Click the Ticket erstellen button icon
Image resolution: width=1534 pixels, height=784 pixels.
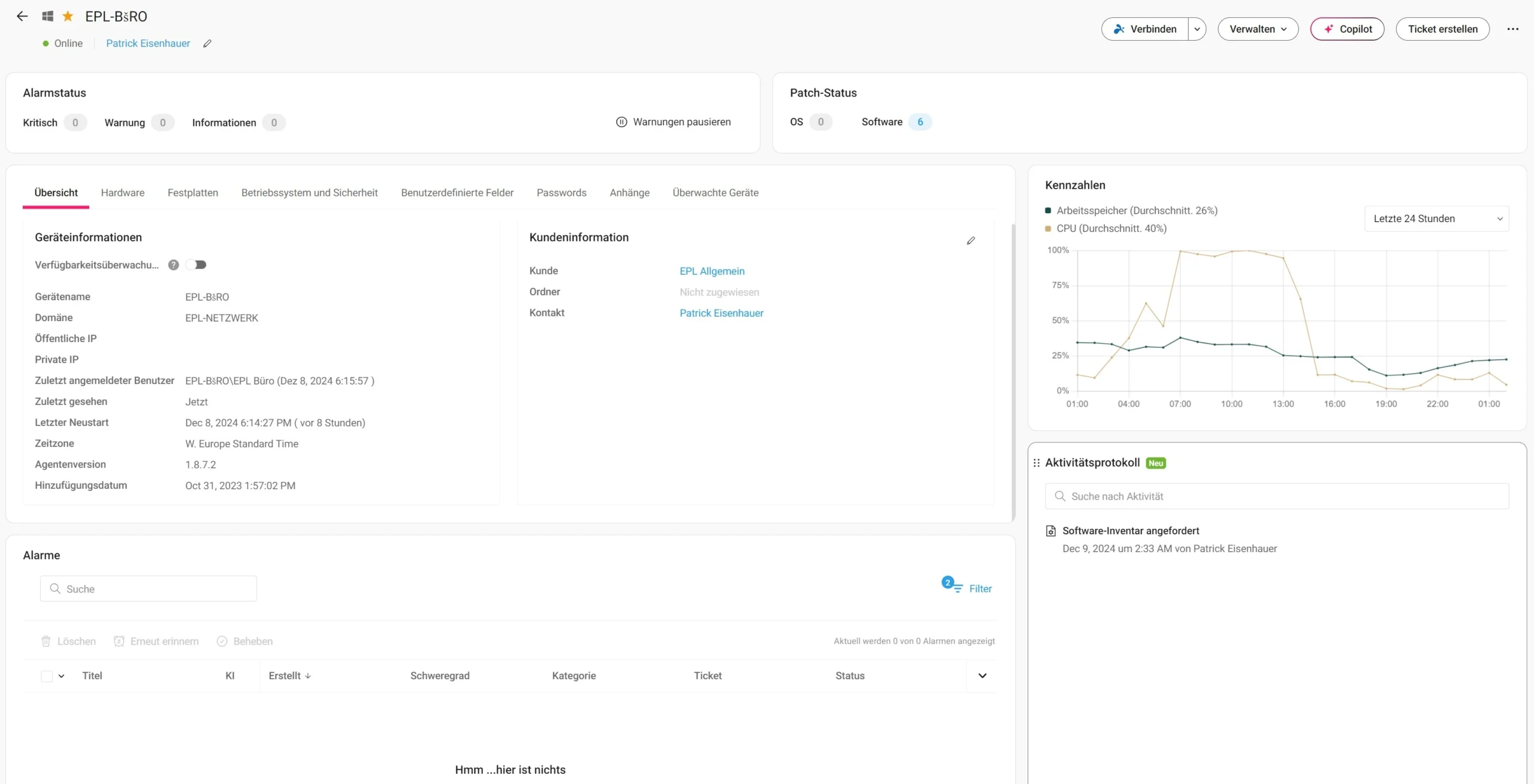click(1442, 28)
